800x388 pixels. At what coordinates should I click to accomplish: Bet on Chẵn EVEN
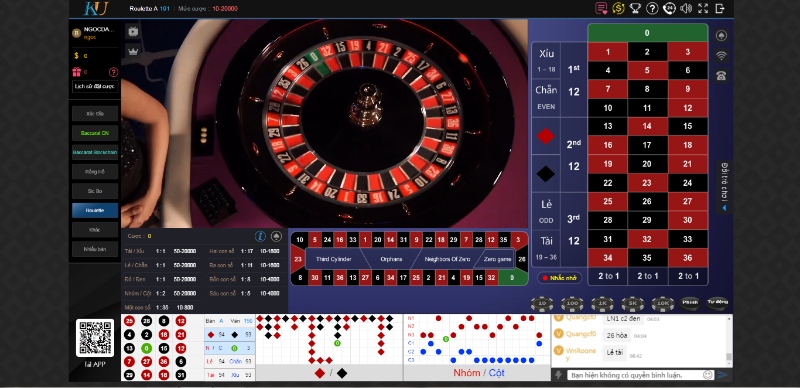[546, 98]
